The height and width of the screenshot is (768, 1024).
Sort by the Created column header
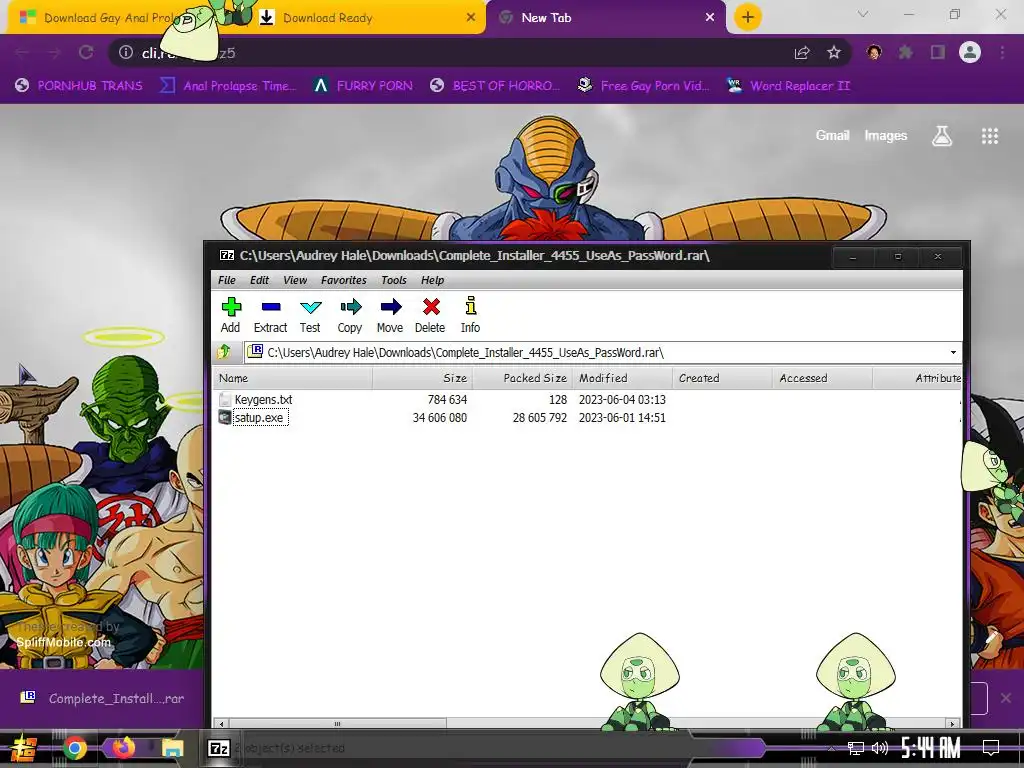(722, 378)
